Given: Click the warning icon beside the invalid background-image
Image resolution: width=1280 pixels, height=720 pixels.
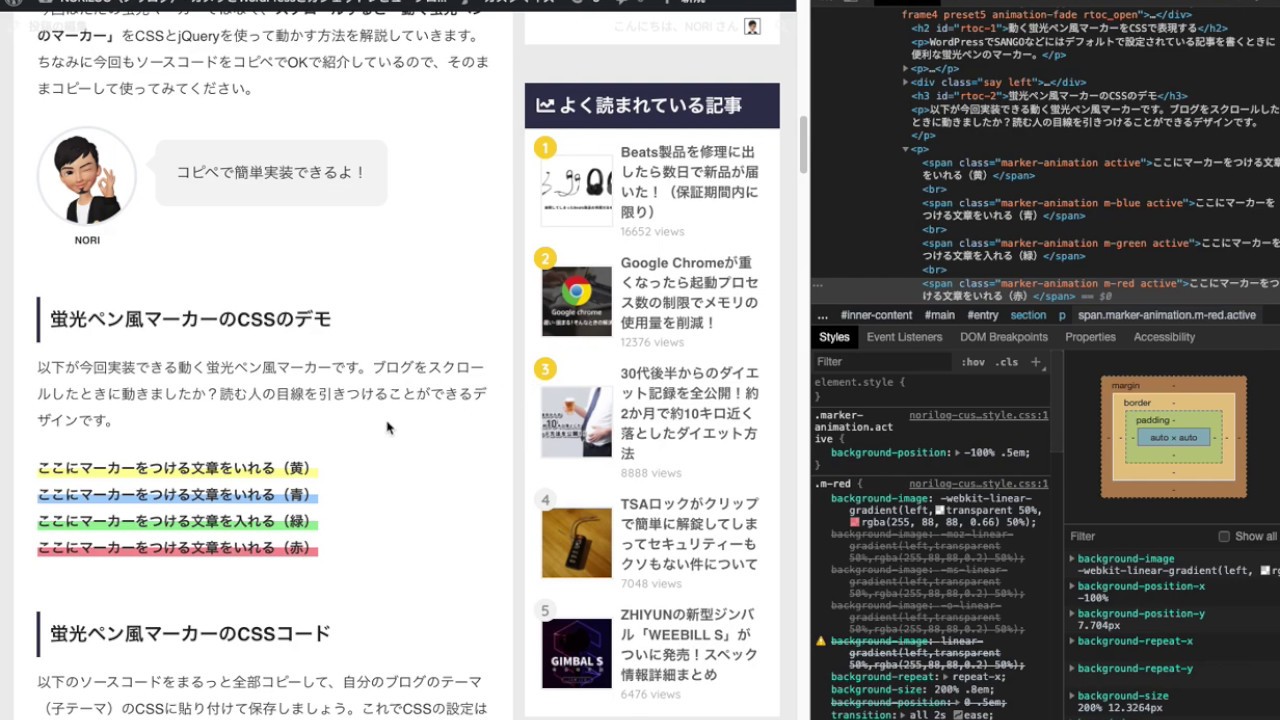Looking at the screenshot, I should (x=821, y=641).
